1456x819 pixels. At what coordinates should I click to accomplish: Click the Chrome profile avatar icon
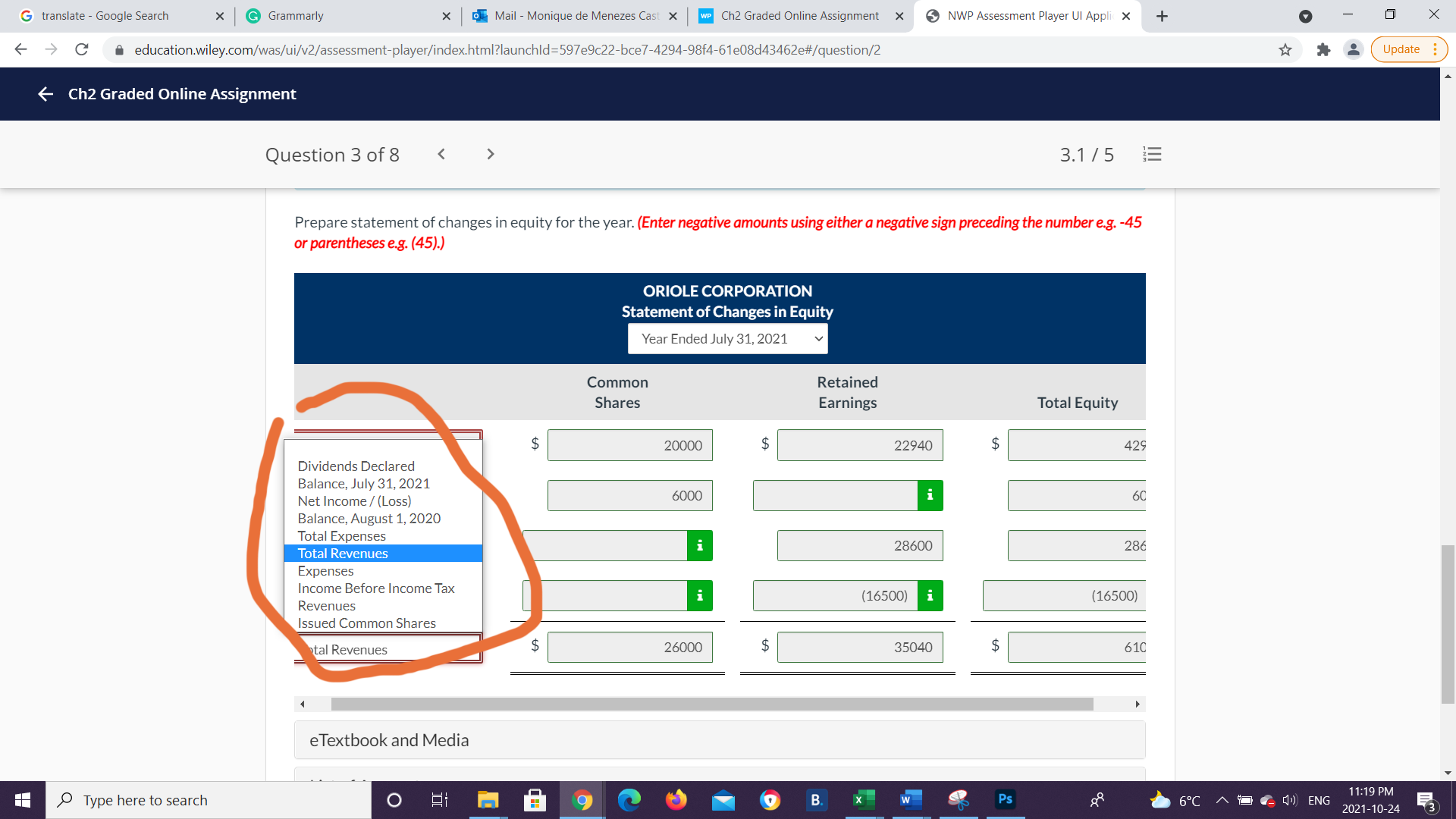pyautogui.click(x=1354, y=49)
